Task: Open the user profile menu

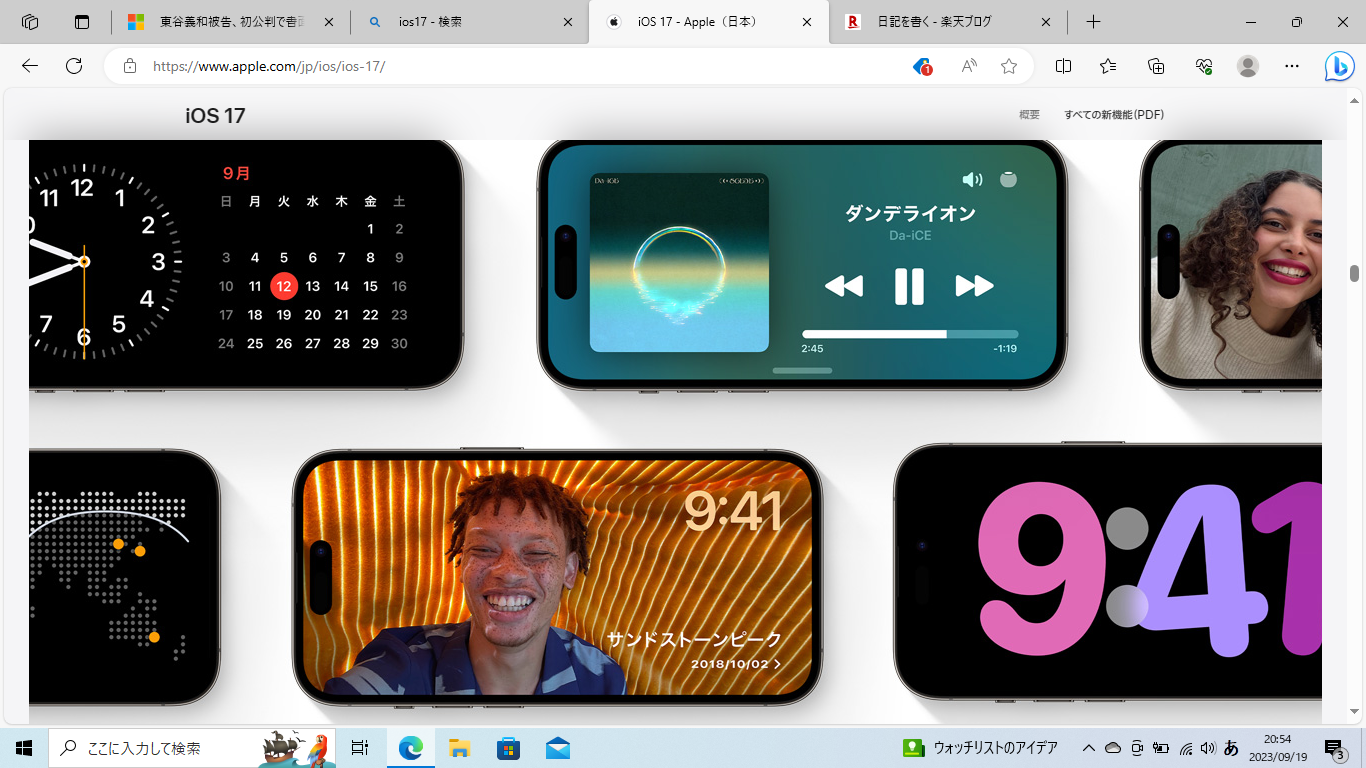Action: click(x=1247, y=66)
